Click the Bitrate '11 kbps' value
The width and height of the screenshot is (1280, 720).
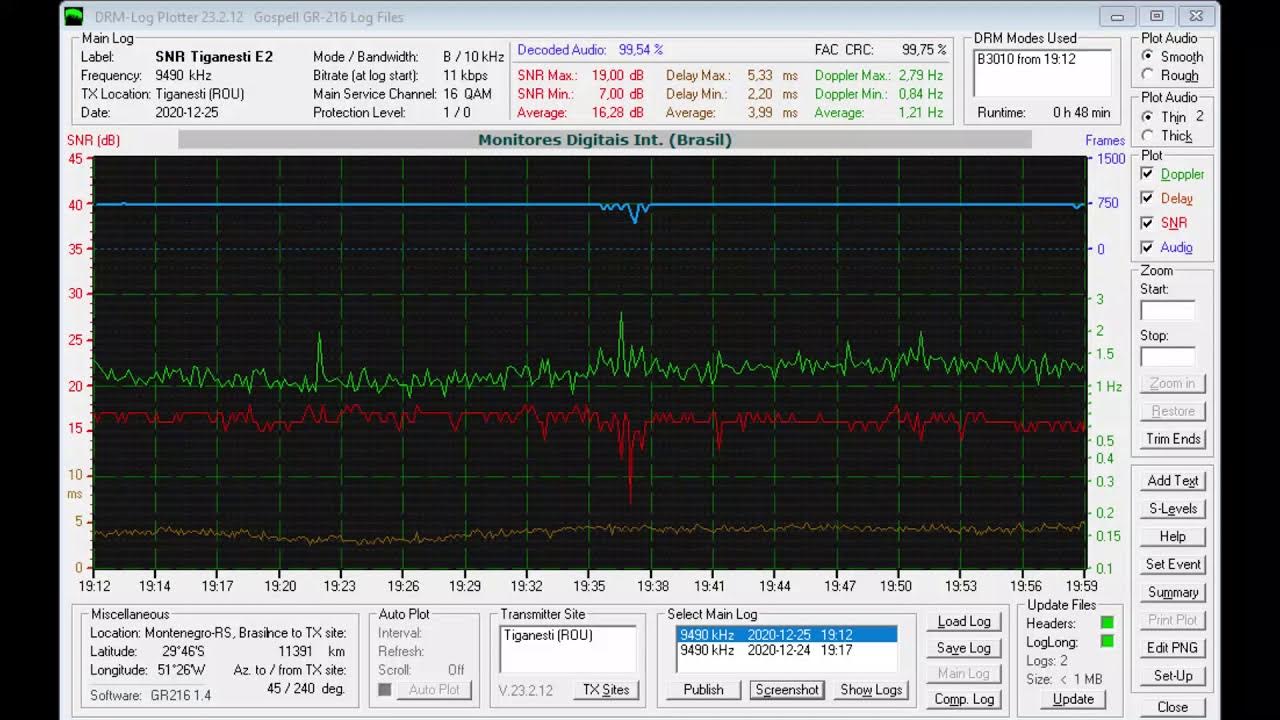tap(465, 75)
